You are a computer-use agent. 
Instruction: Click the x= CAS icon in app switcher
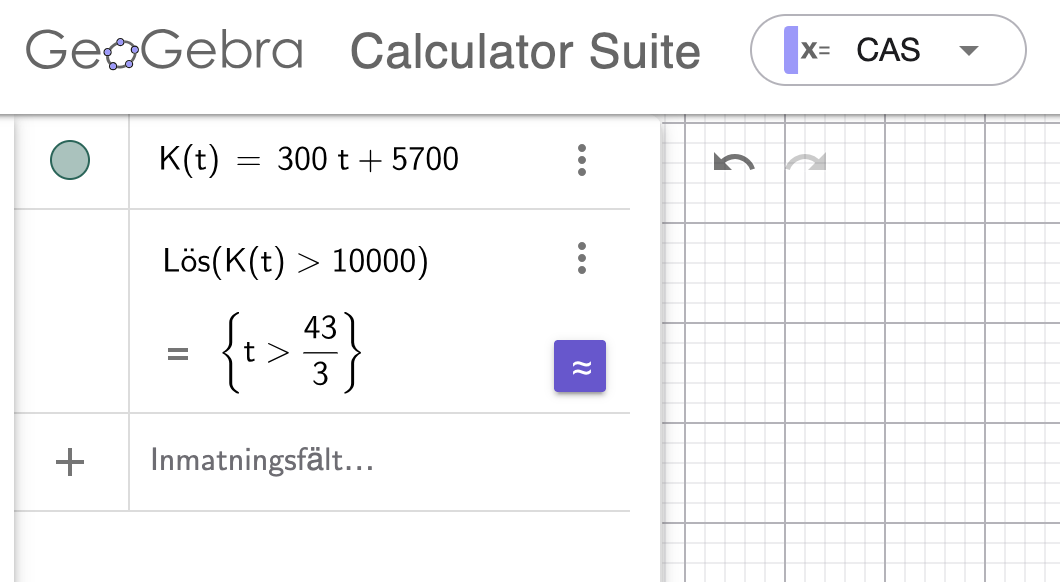click(806, 50)
